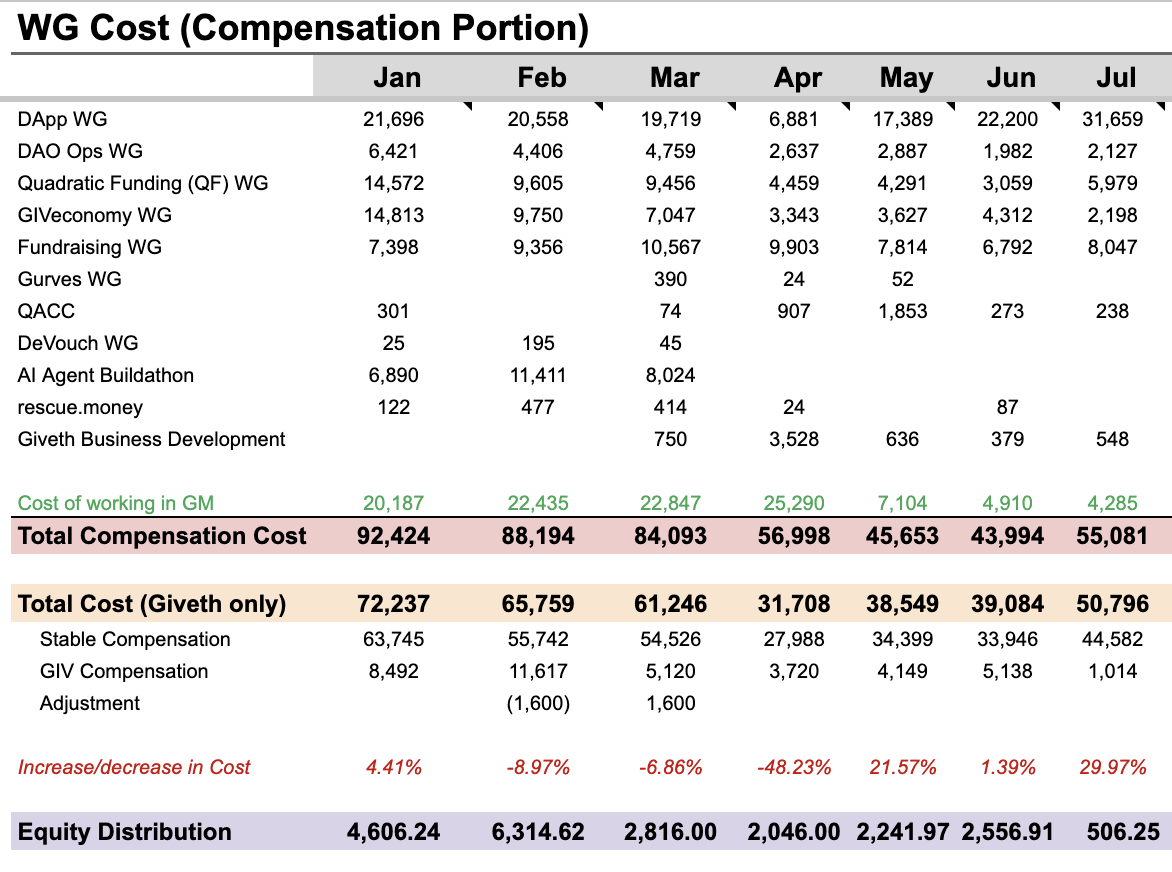
Task: Click the GIVeconomy WG February value 9,750
Action: point(538,215)
